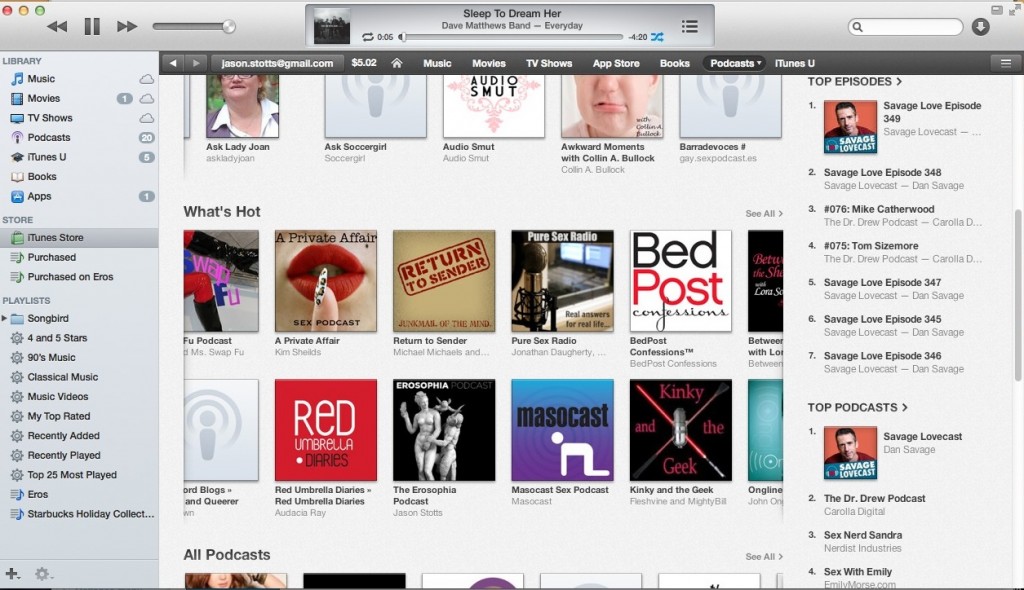The image size is (1024, 590).
Task: Click the $5.02 account balance
Action: pos(364,63)
